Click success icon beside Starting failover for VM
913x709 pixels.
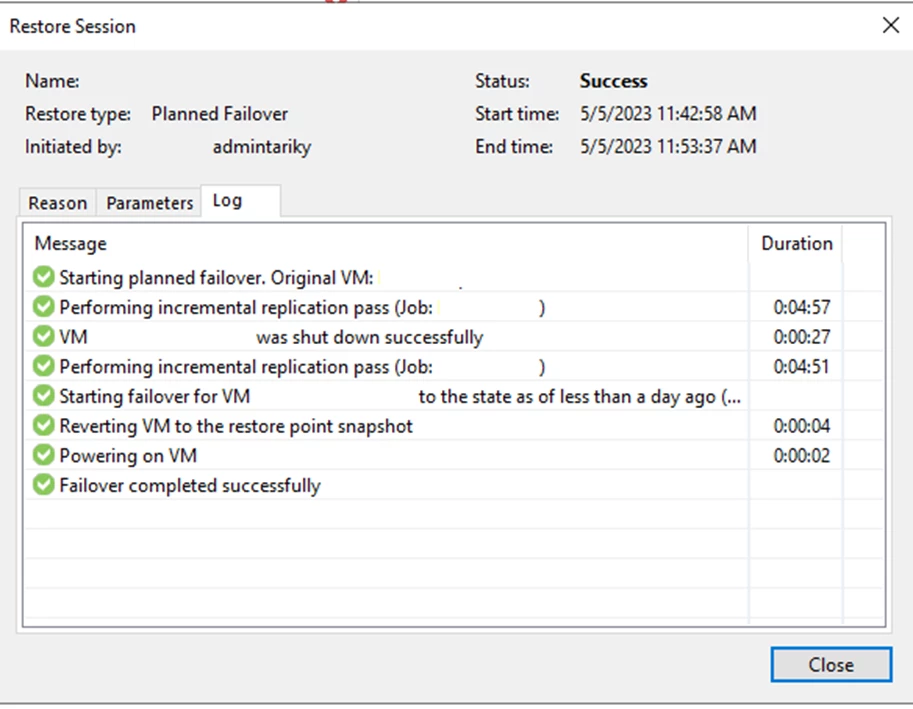[44, 396]
